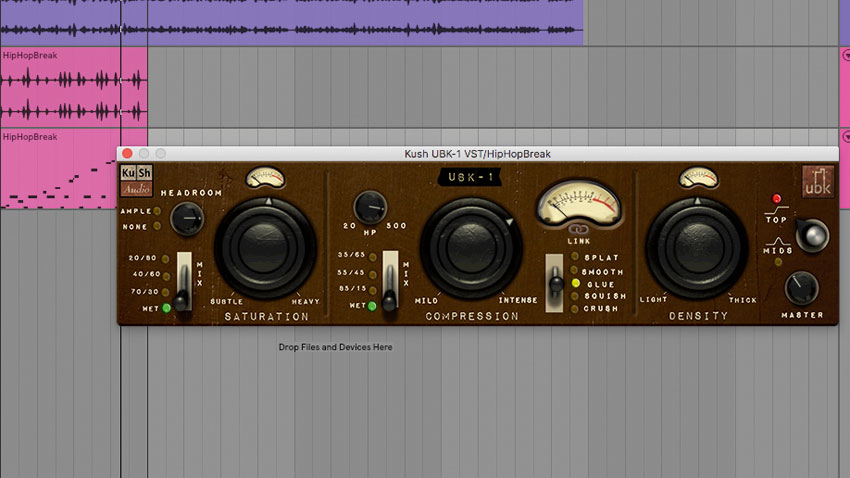The height and width of the screenshot is (478, 850).
Task: Select the Smooth compression mode
Action: (x=574, y=270)
